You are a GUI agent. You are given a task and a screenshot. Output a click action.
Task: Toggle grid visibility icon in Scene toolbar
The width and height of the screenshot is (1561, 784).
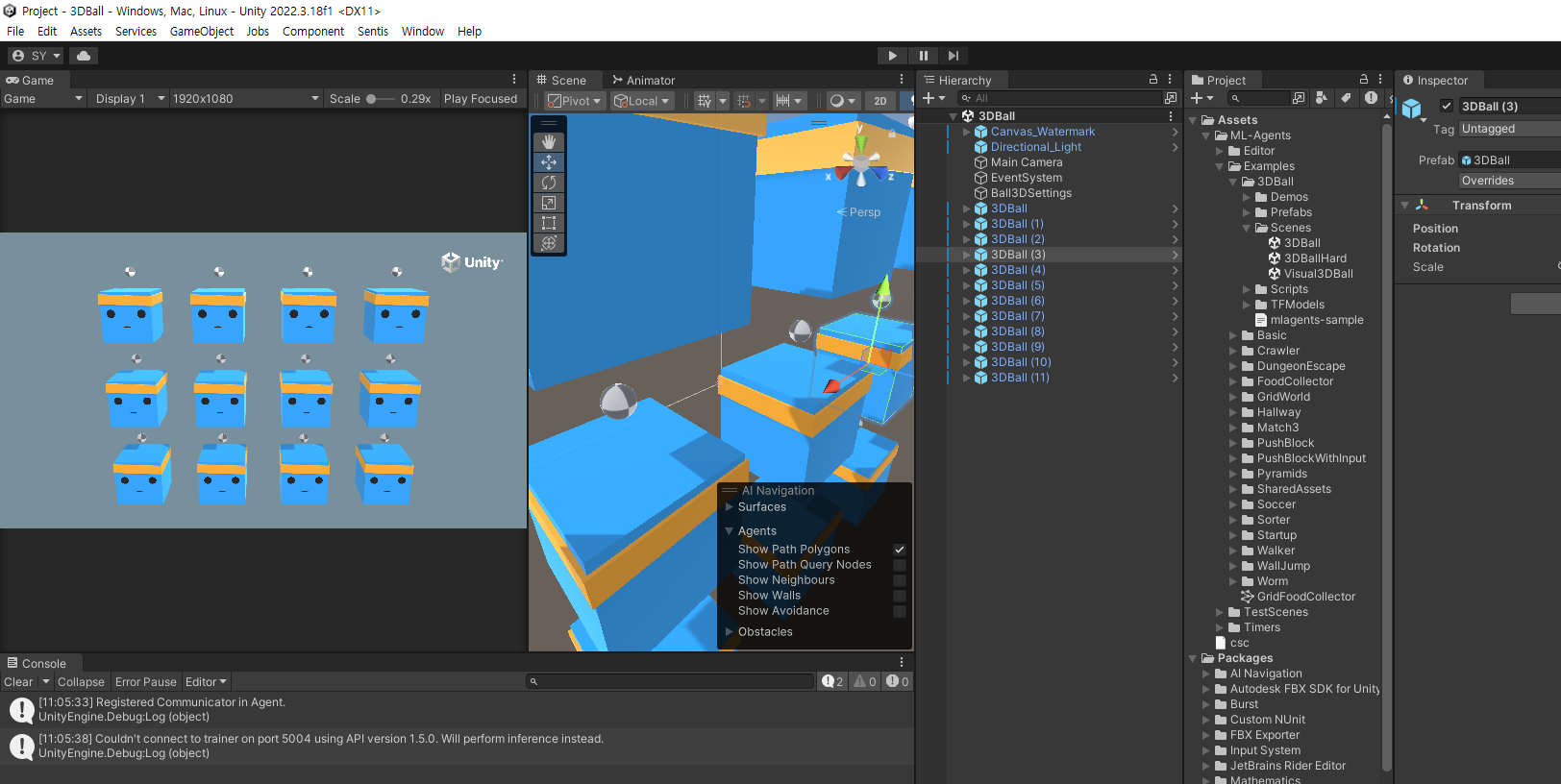705,100
